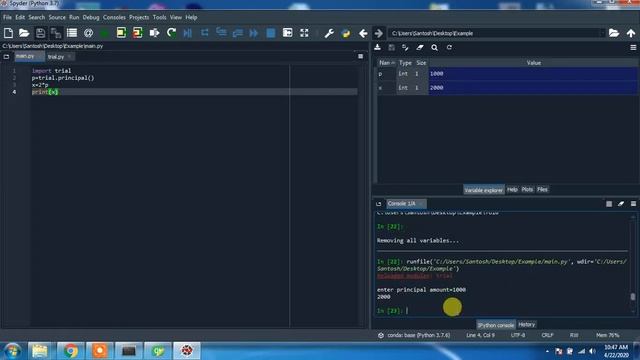The height and width of the screenshot is (360, 640).
Task: Open Run menu
Action: pyautogui.click(x=74, y=17)
